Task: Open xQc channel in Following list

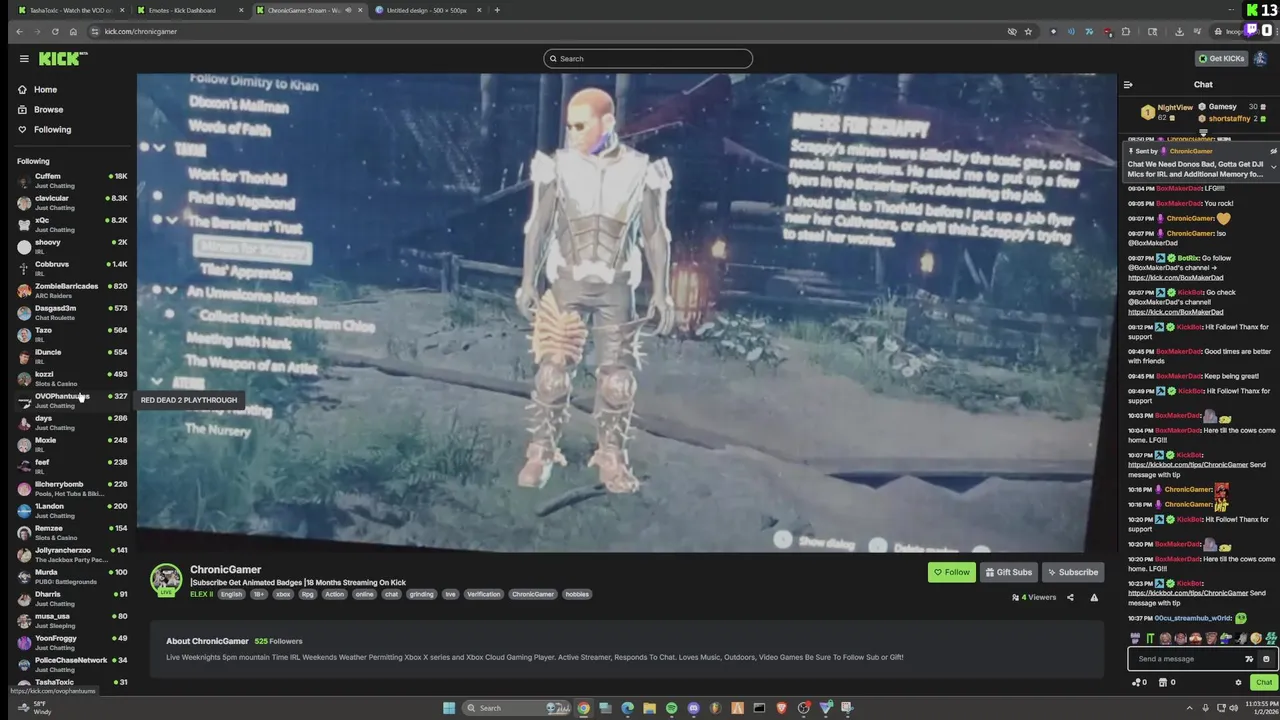Action: click(72, 224)
